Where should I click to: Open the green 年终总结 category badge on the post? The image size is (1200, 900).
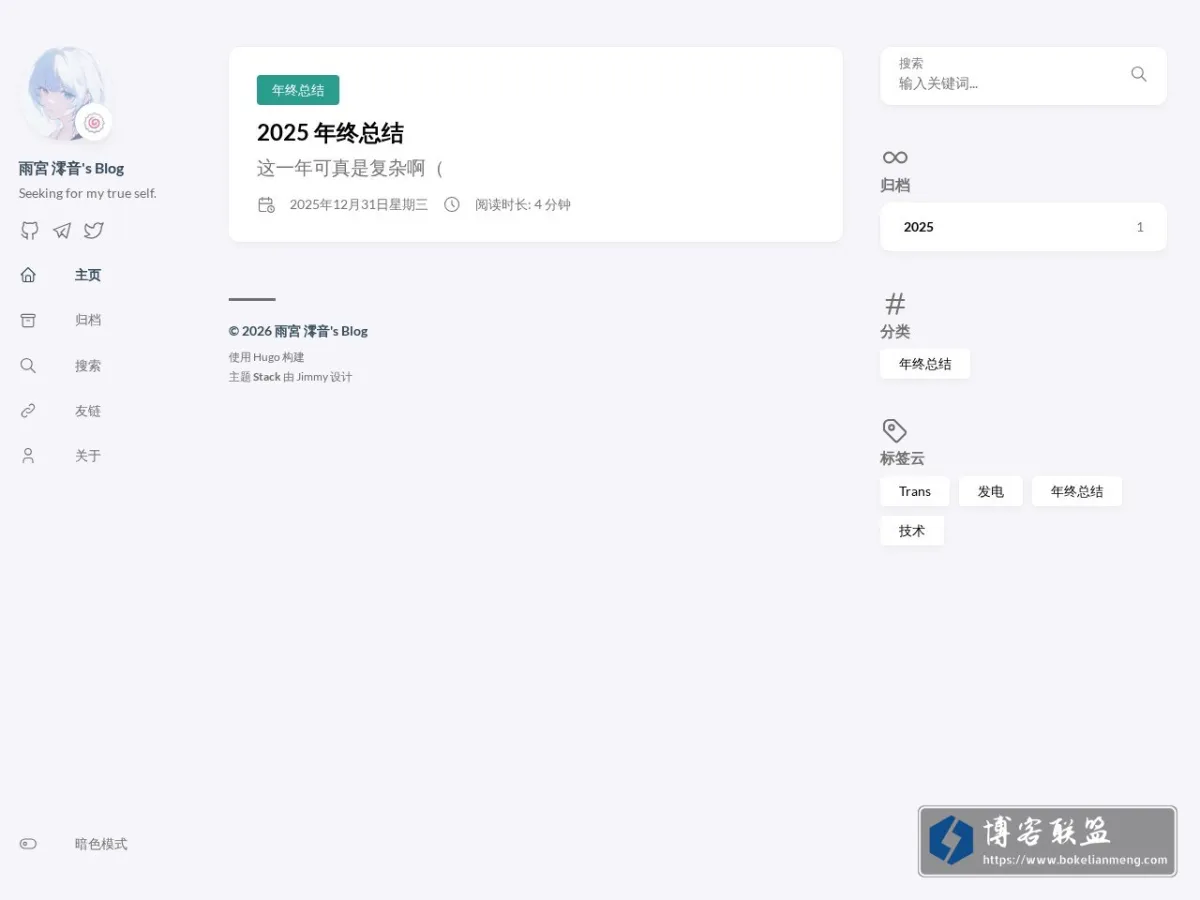pos(298,90)
